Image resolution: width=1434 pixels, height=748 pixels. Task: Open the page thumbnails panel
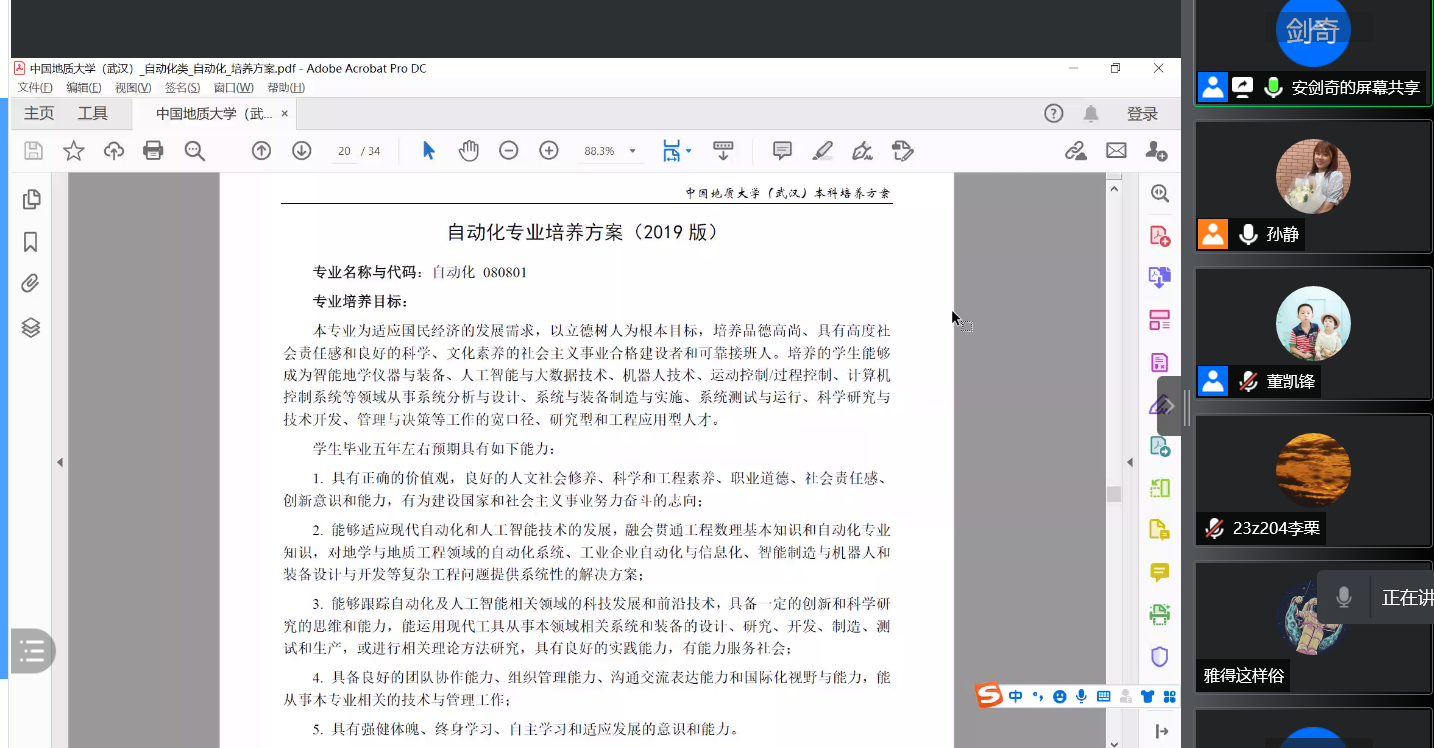[31, 199]
